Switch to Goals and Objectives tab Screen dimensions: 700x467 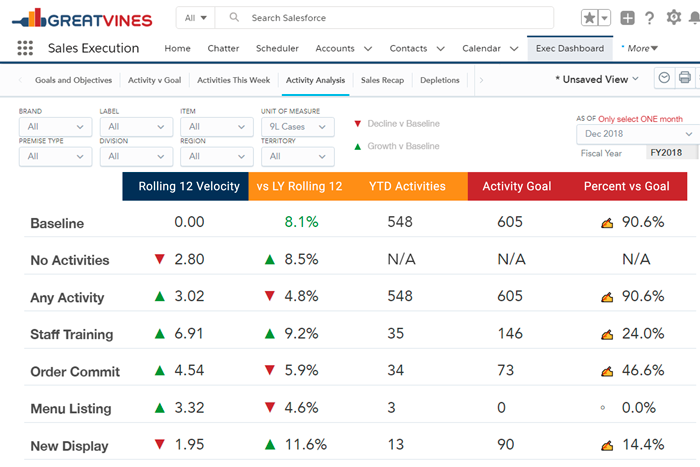[x=73, y=80]
